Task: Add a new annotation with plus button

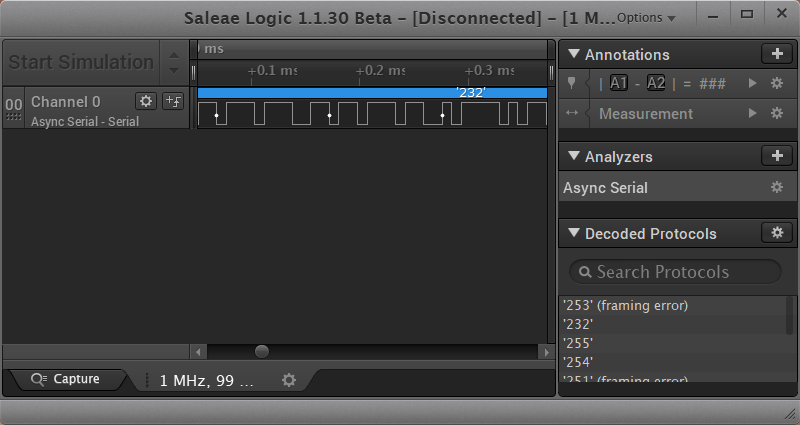Action: click(x=777, y=54)
